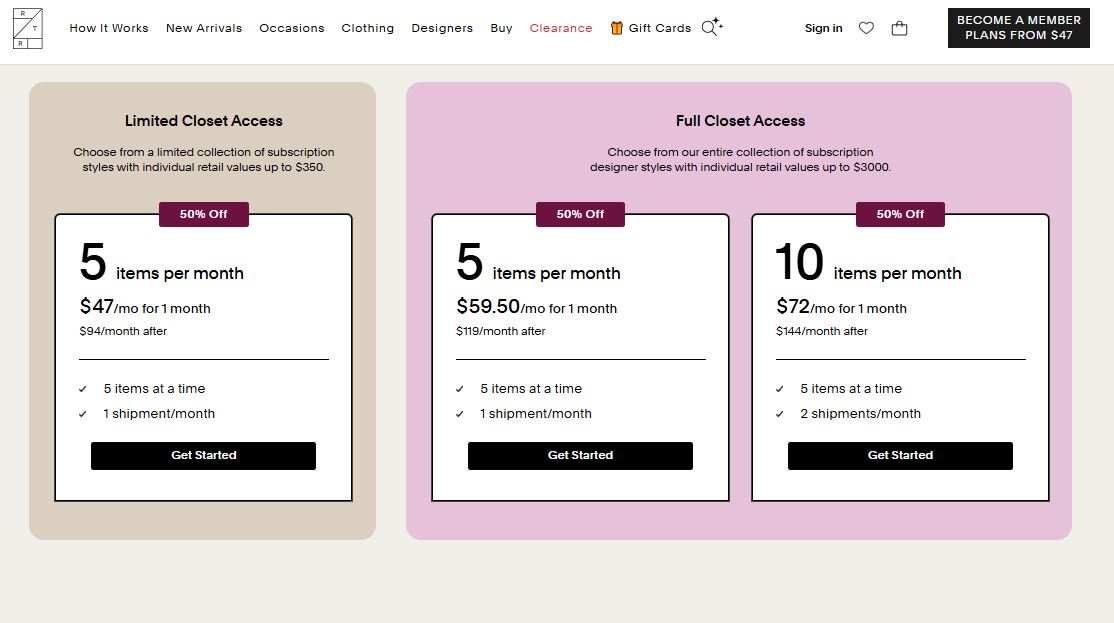Click the Rent the Runway logo
This screenshot has height=623, width=1114.
pyautogui.click(x=28, y=28)
